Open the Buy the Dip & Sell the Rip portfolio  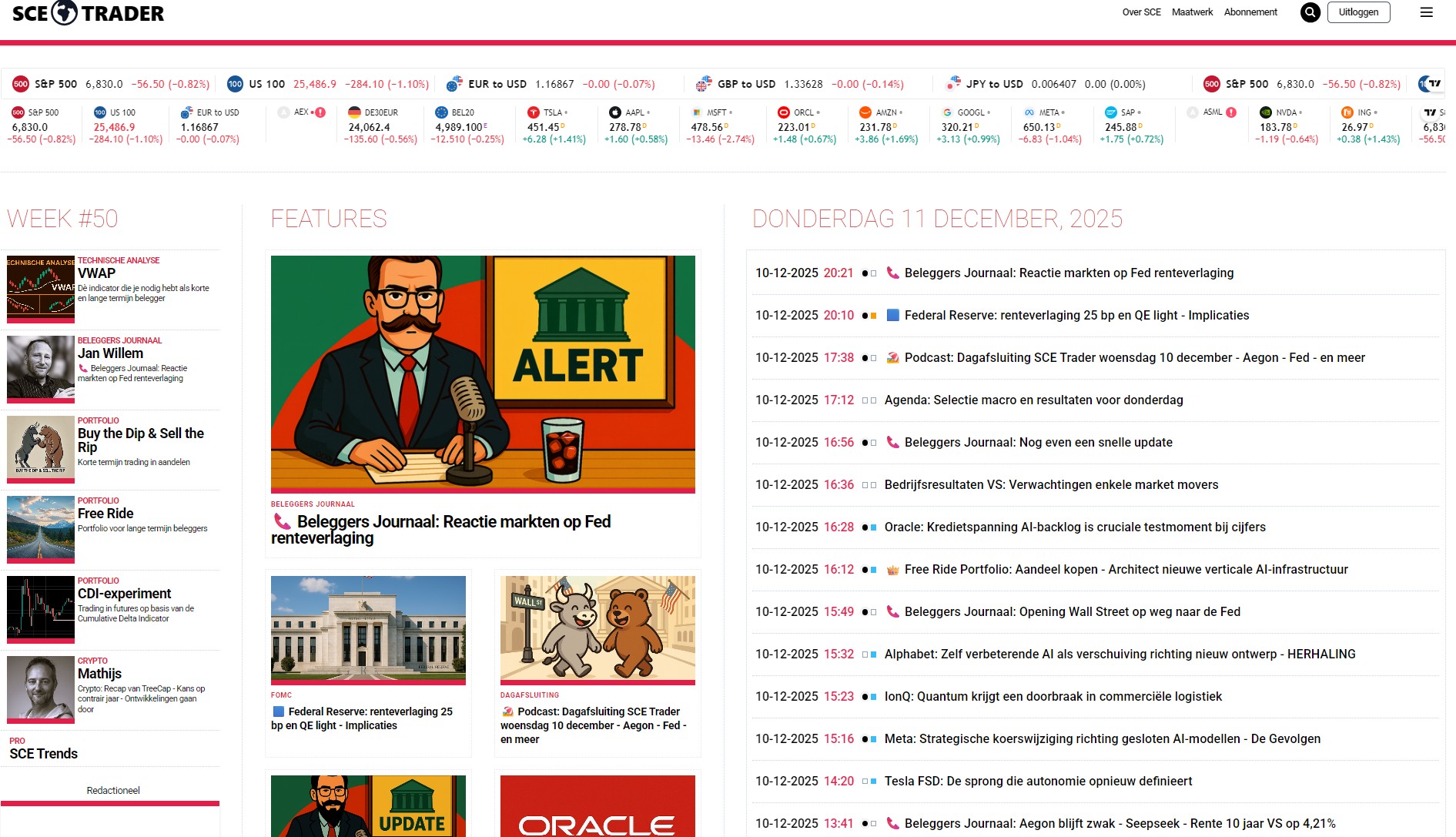[x=141, y=440]
